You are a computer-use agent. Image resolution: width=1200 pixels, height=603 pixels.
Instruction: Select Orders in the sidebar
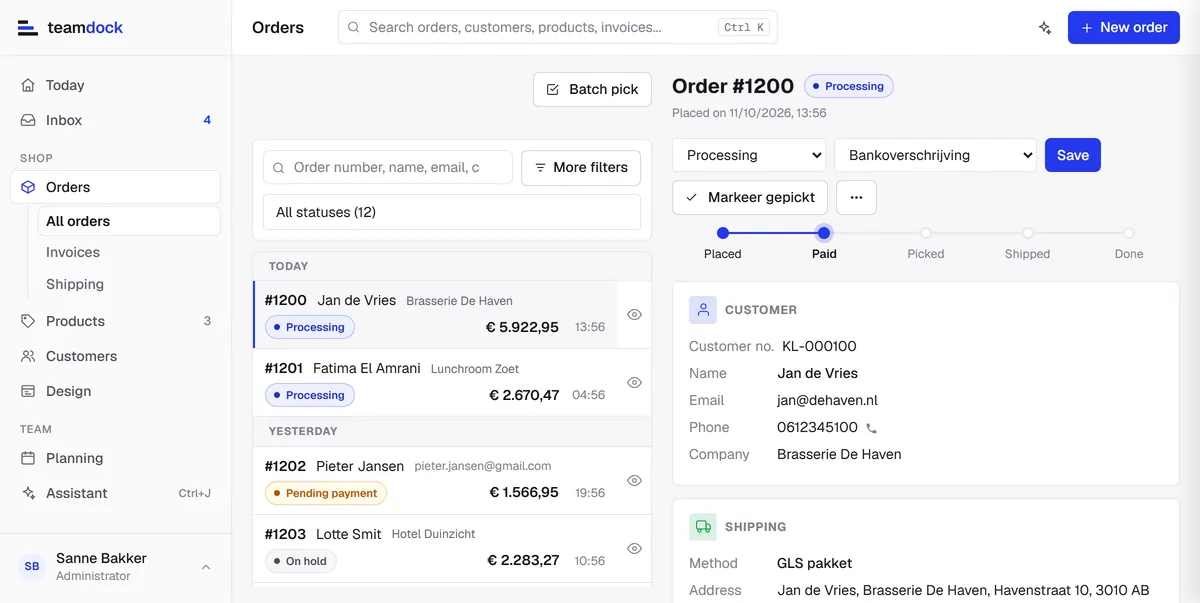coord(115,187)
